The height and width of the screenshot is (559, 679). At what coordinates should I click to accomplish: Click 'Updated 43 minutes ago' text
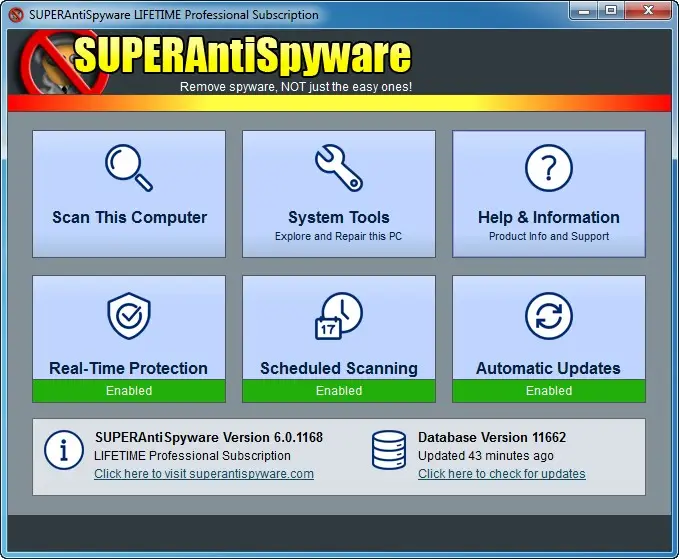coord(485,456)
